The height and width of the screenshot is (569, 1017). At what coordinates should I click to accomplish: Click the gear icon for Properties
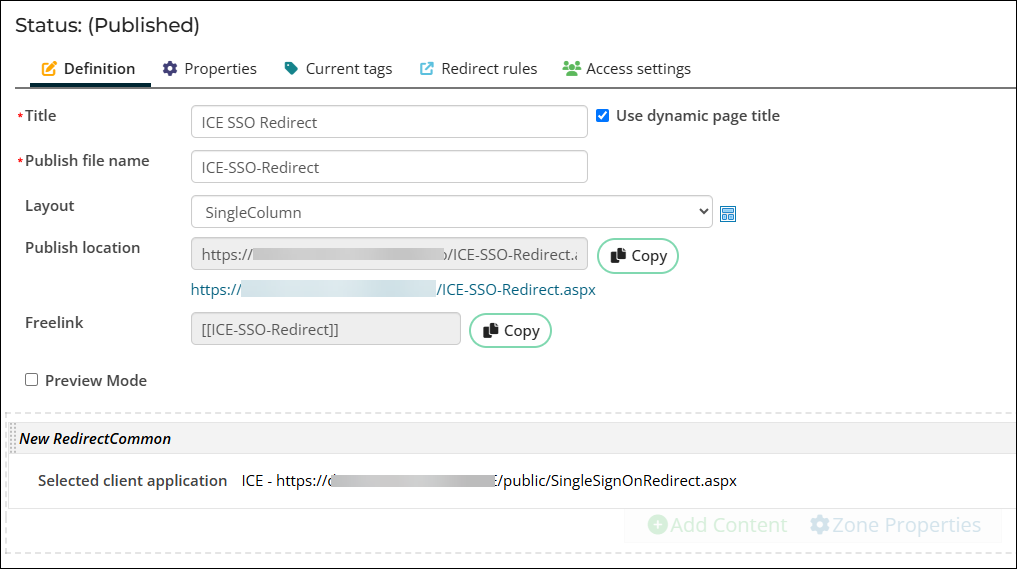click(x=170, y=69)
